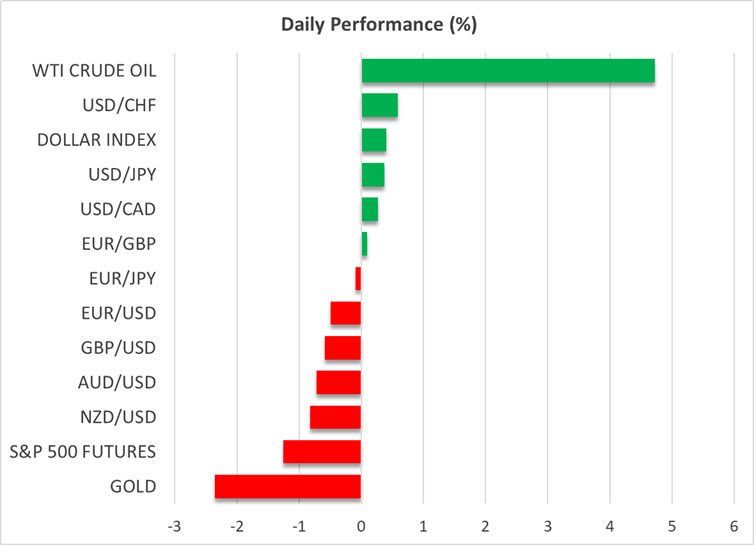
Task: Select the Dollar Index green bar
Action: click(x=374, y=140)
